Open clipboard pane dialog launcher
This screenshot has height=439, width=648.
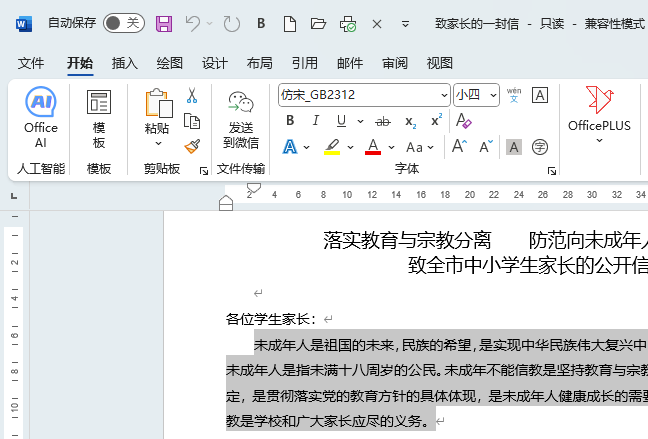(x=204, y=171)
